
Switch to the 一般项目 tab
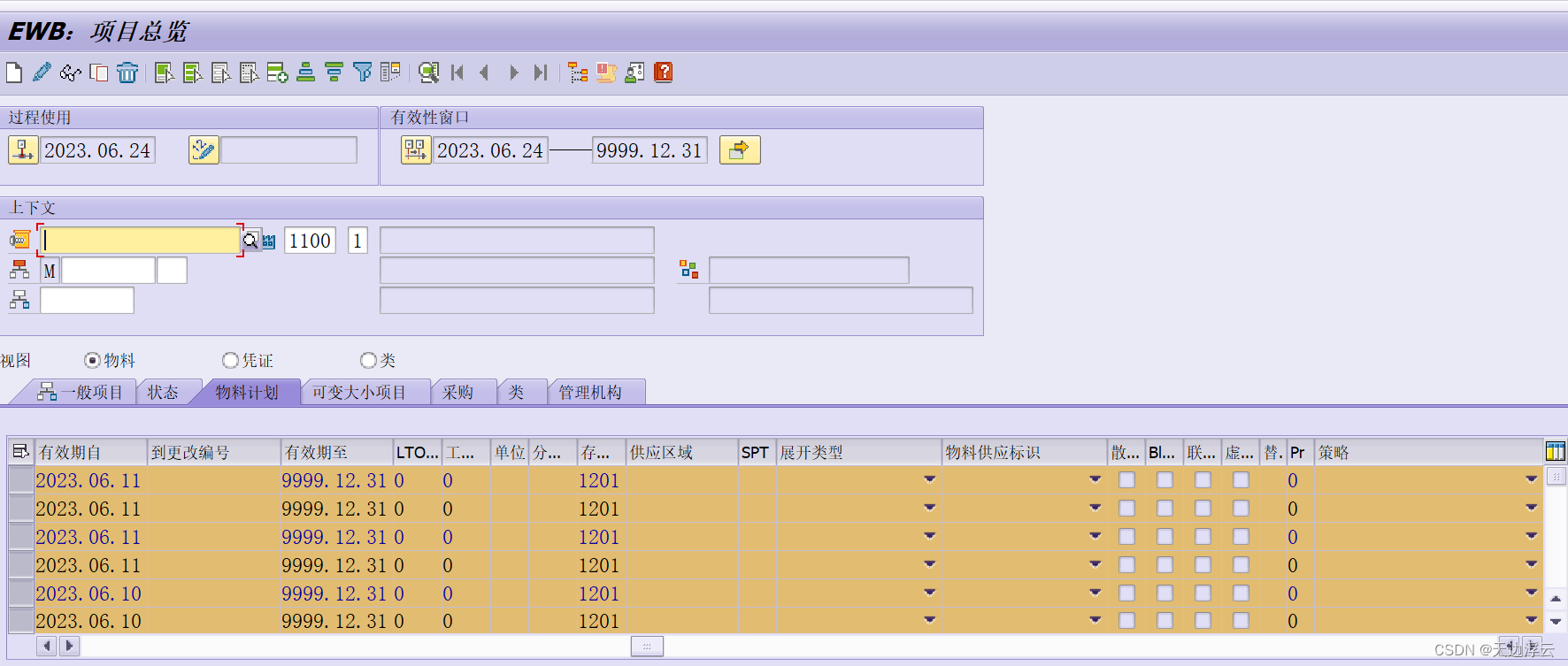click(x=80, y=392)
